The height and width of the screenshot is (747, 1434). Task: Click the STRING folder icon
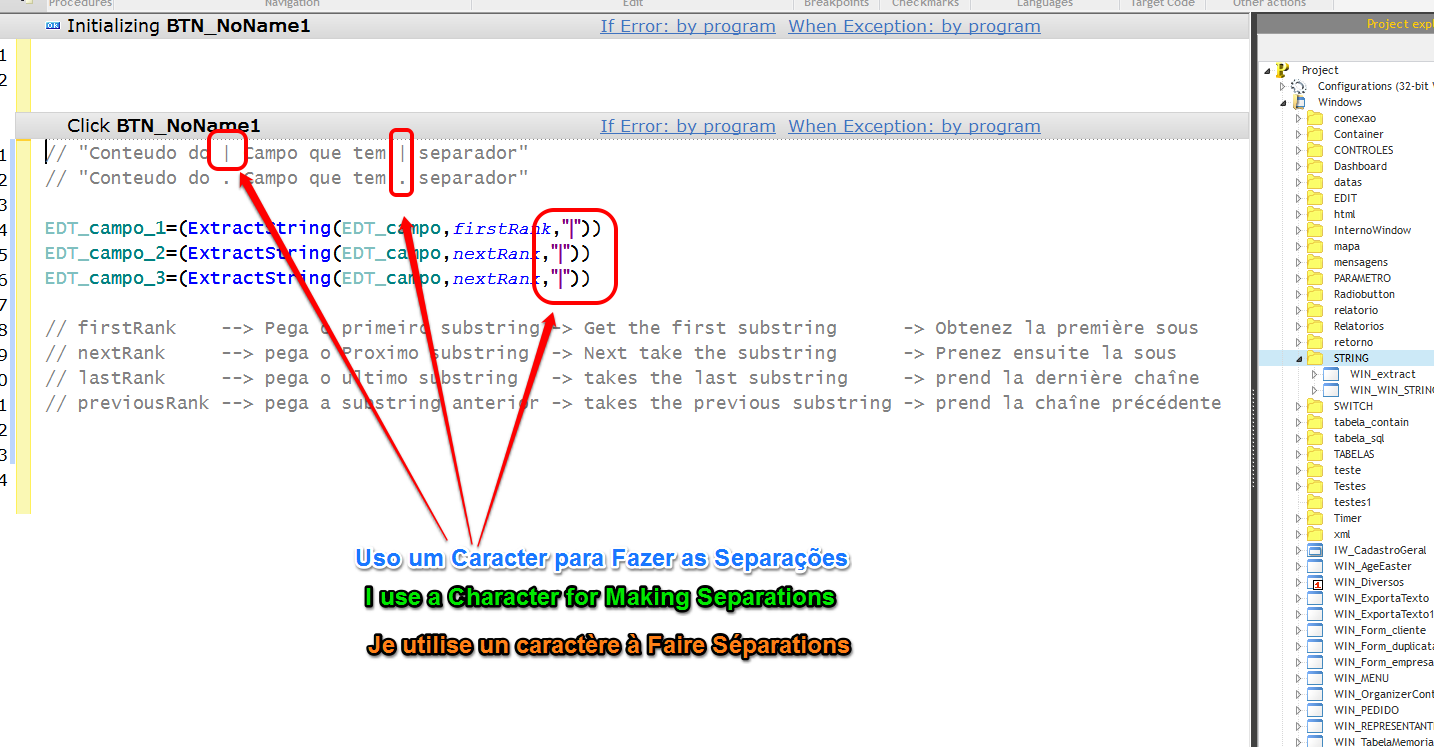pyautogui.click(x=1313, y=357)
